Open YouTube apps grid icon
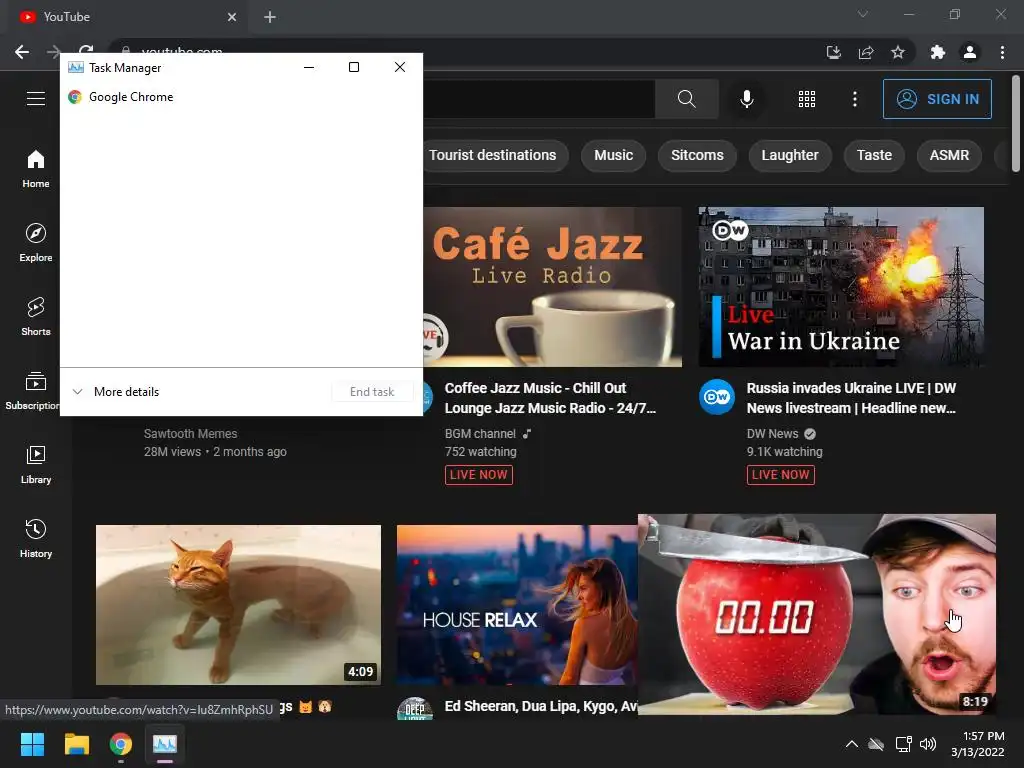1024x768 pixels. point(807,99)
